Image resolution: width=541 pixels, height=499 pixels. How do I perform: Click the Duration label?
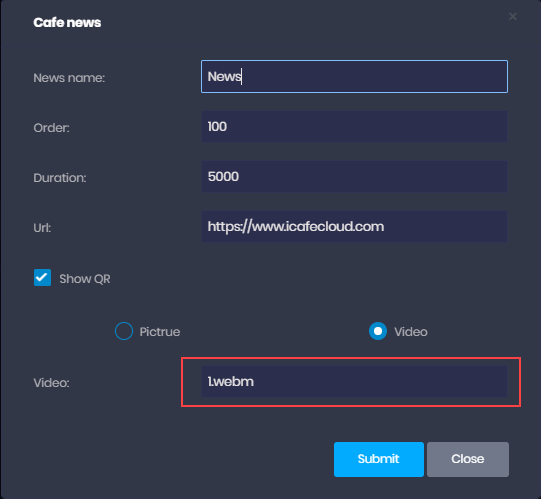click(60, 178)
